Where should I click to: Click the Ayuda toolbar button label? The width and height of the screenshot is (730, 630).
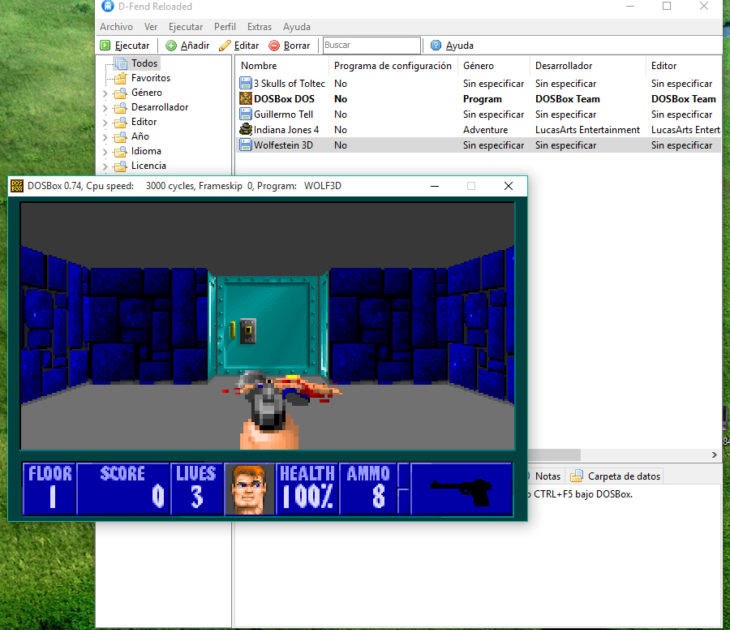pyautogui.click(x=460, y=46)
